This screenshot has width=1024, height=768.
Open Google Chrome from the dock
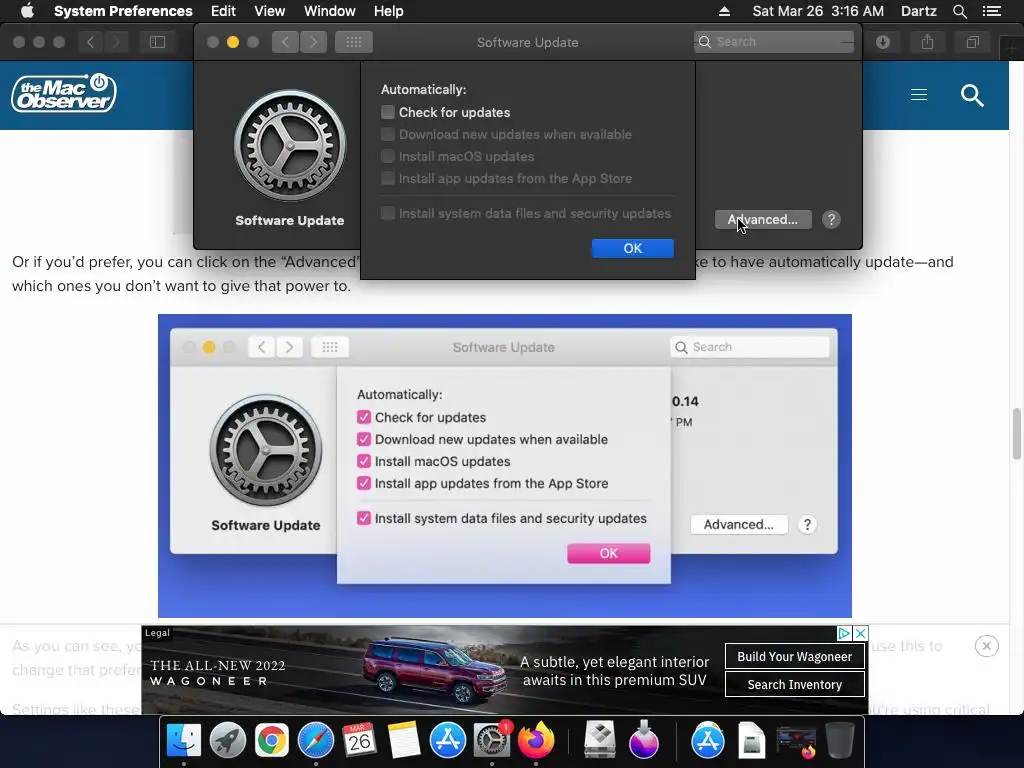[272, 741]
